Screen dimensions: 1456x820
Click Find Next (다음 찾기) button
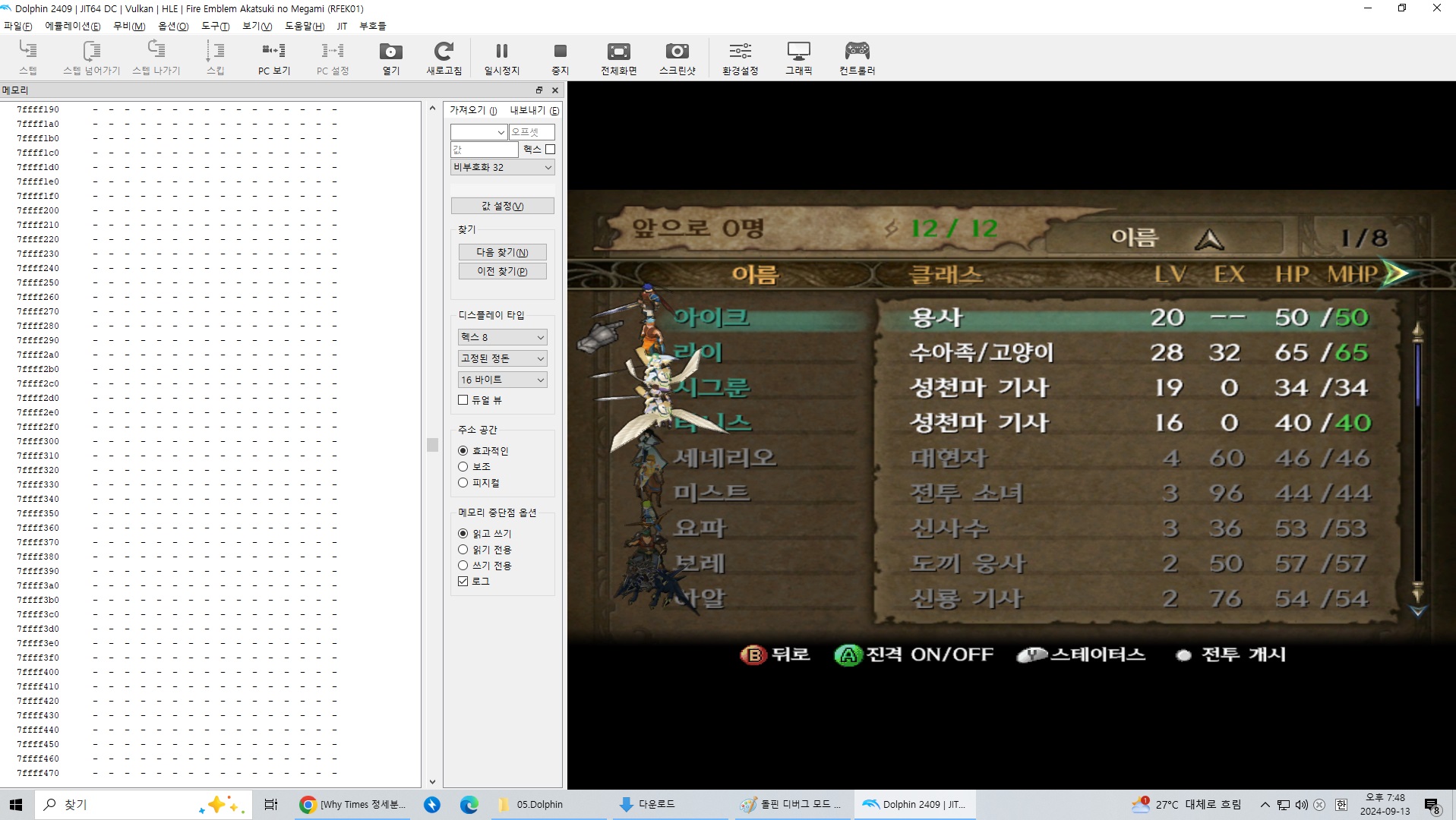(502, 252)
